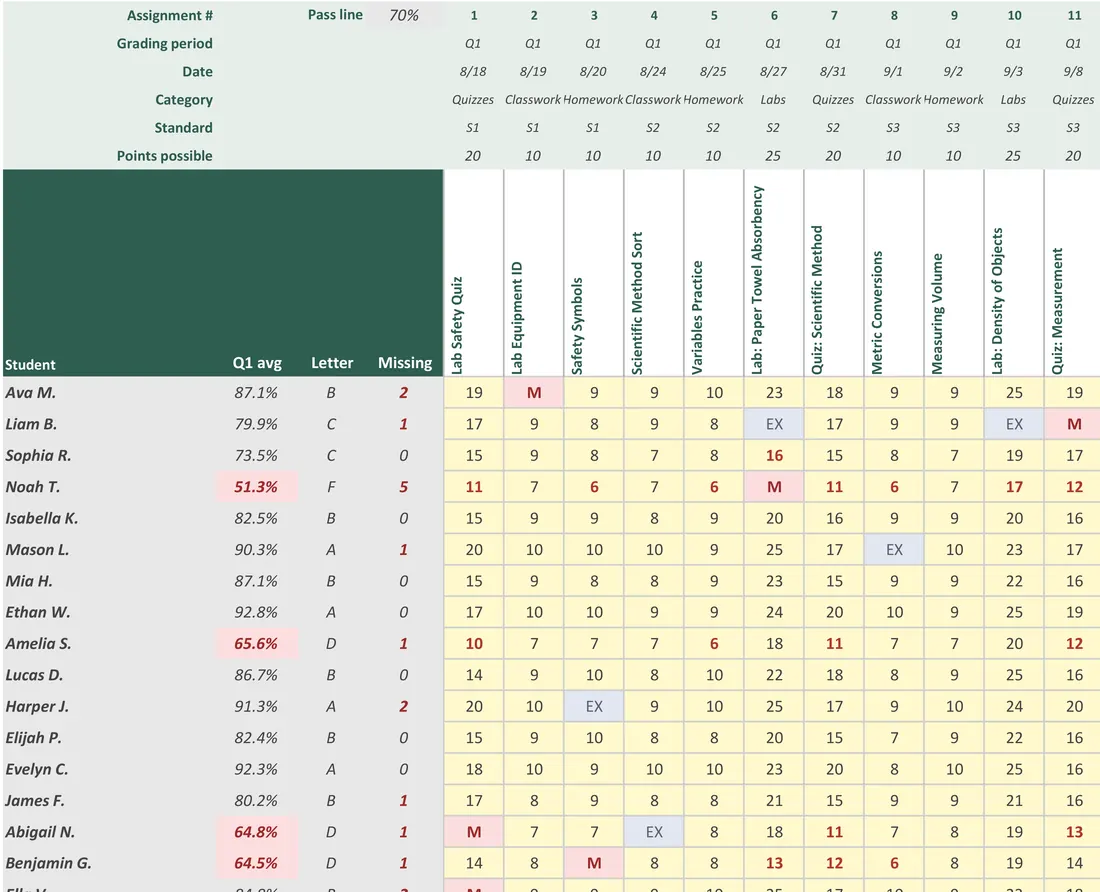Select Liam B.'s EX under Paper Towel Absorbency
Viewport: 1100px width, 892px height.
coord(774,424)
